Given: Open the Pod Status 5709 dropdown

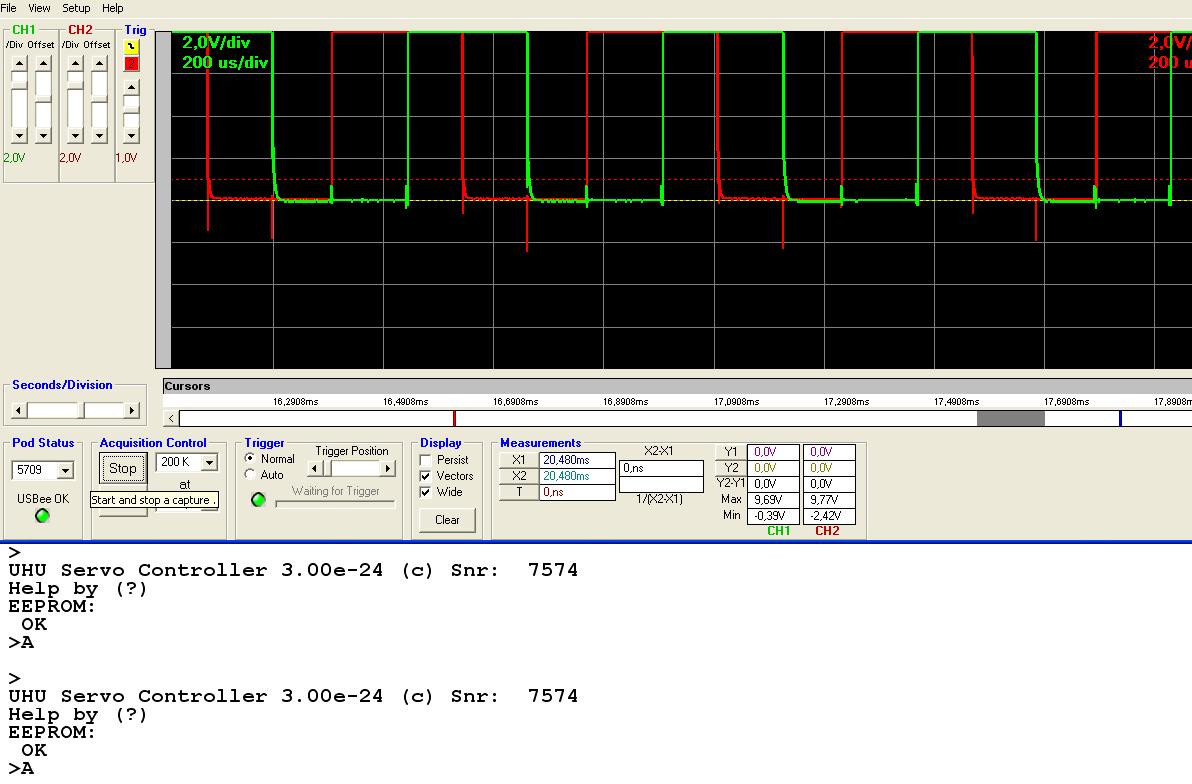Looking at the screenshot, I should [65, 471].
